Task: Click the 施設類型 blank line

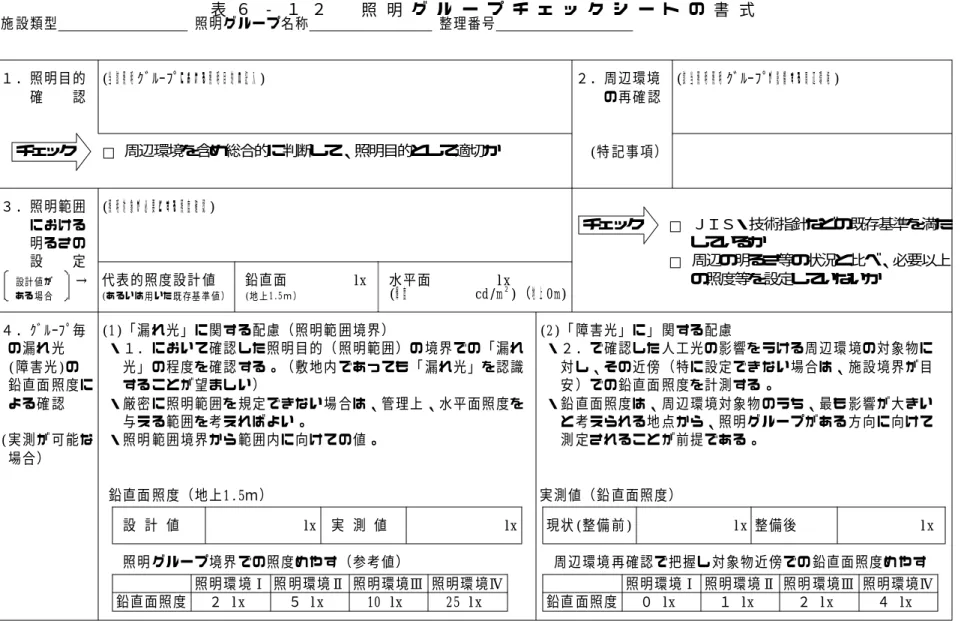Action: [x=122, y=25]
